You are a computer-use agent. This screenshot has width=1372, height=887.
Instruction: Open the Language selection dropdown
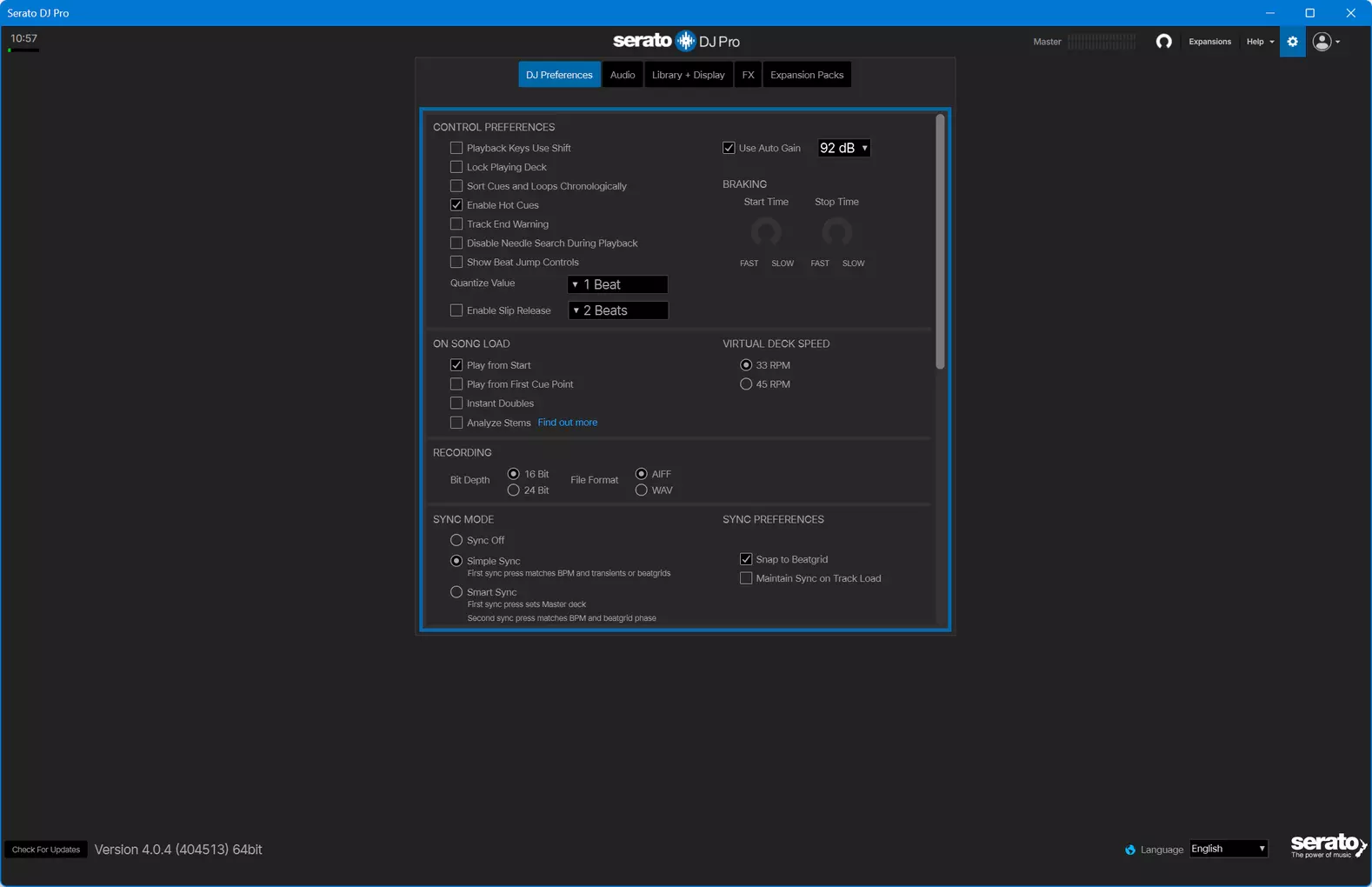[1228, 849]
